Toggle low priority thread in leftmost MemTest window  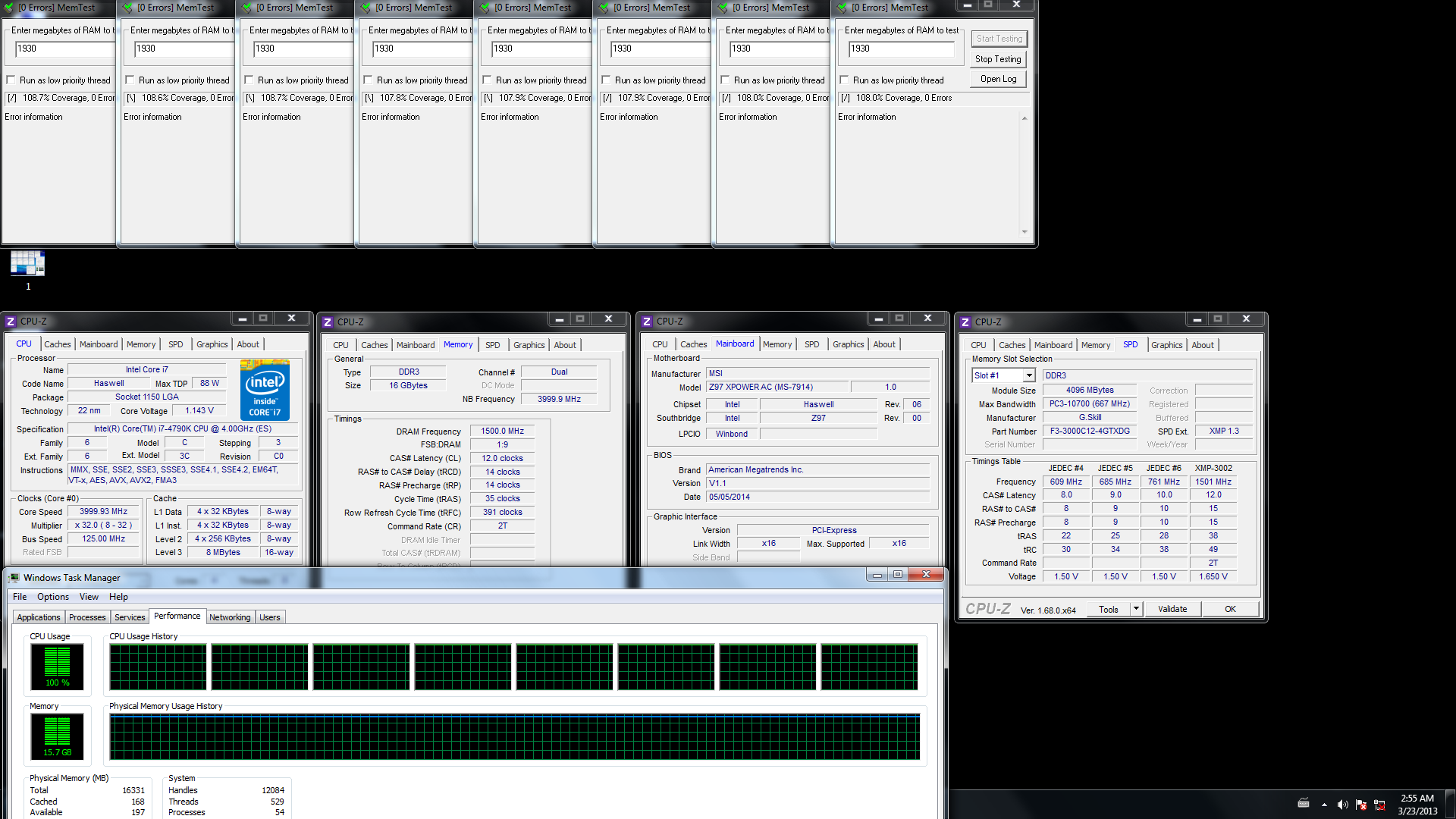(x=11, y=80)
